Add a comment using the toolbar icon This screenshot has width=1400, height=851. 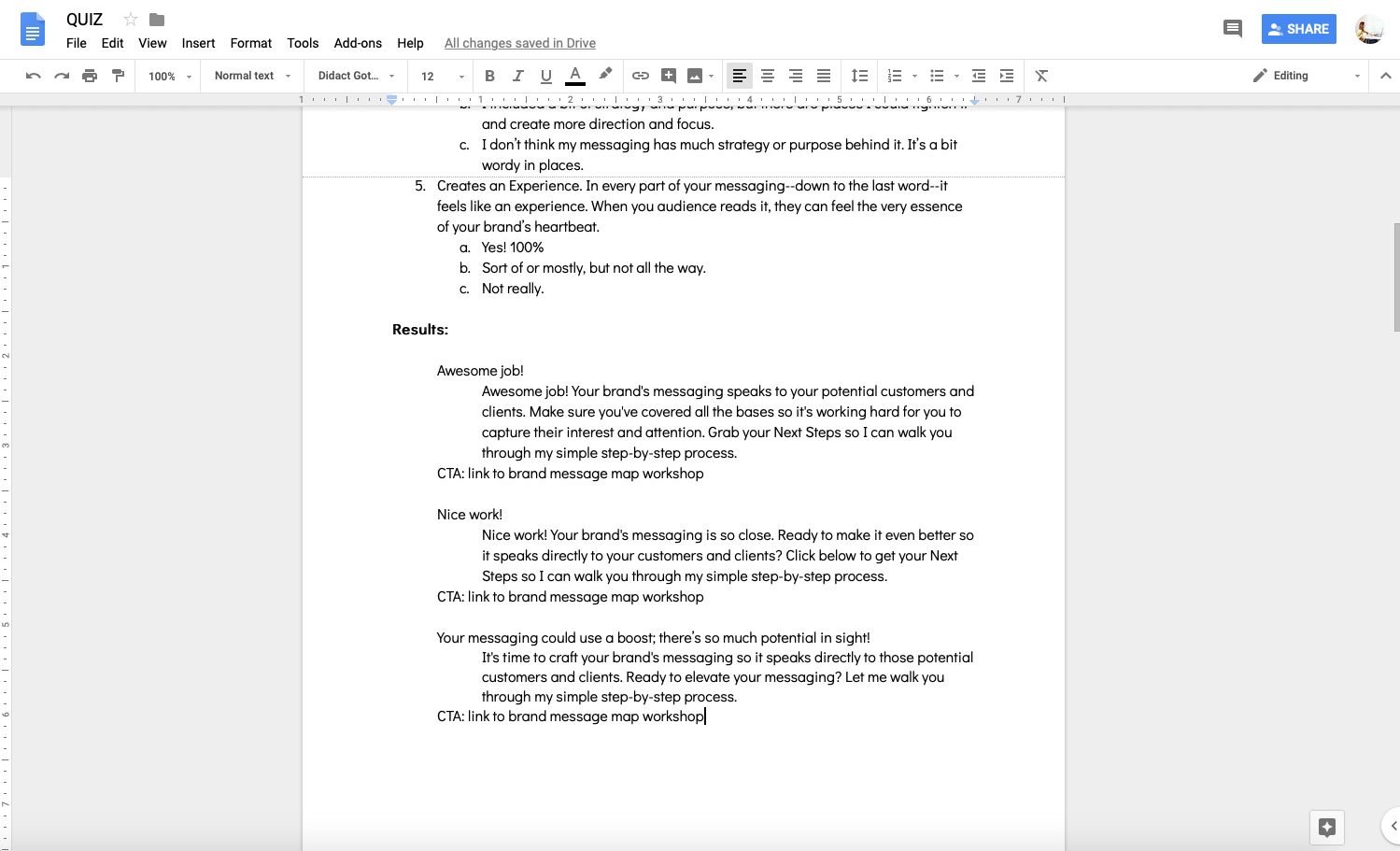pyautogui.click(x=669, y=76)
